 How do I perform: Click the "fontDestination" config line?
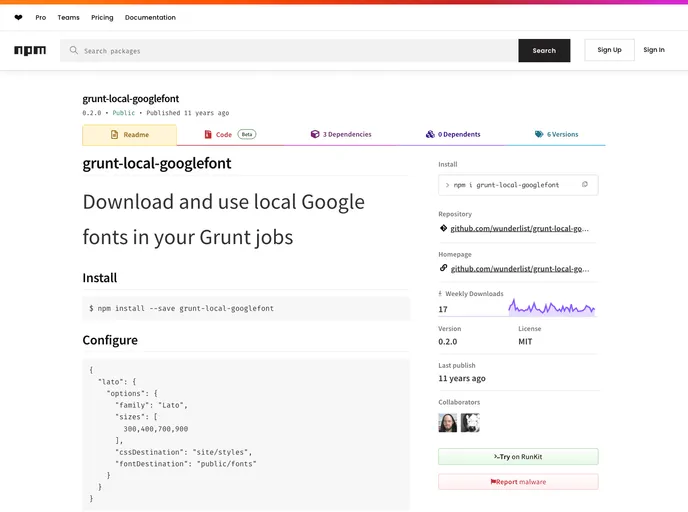(x=186, y=464)
